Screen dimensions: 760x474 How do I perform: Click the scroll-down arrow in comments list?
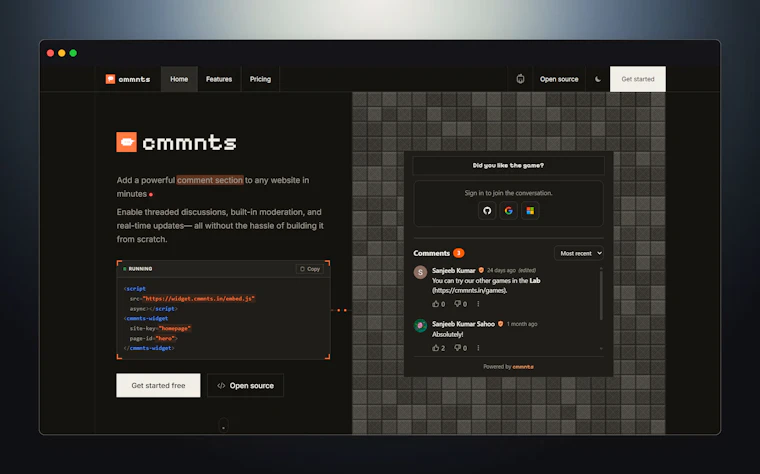[x=601, y=348]
